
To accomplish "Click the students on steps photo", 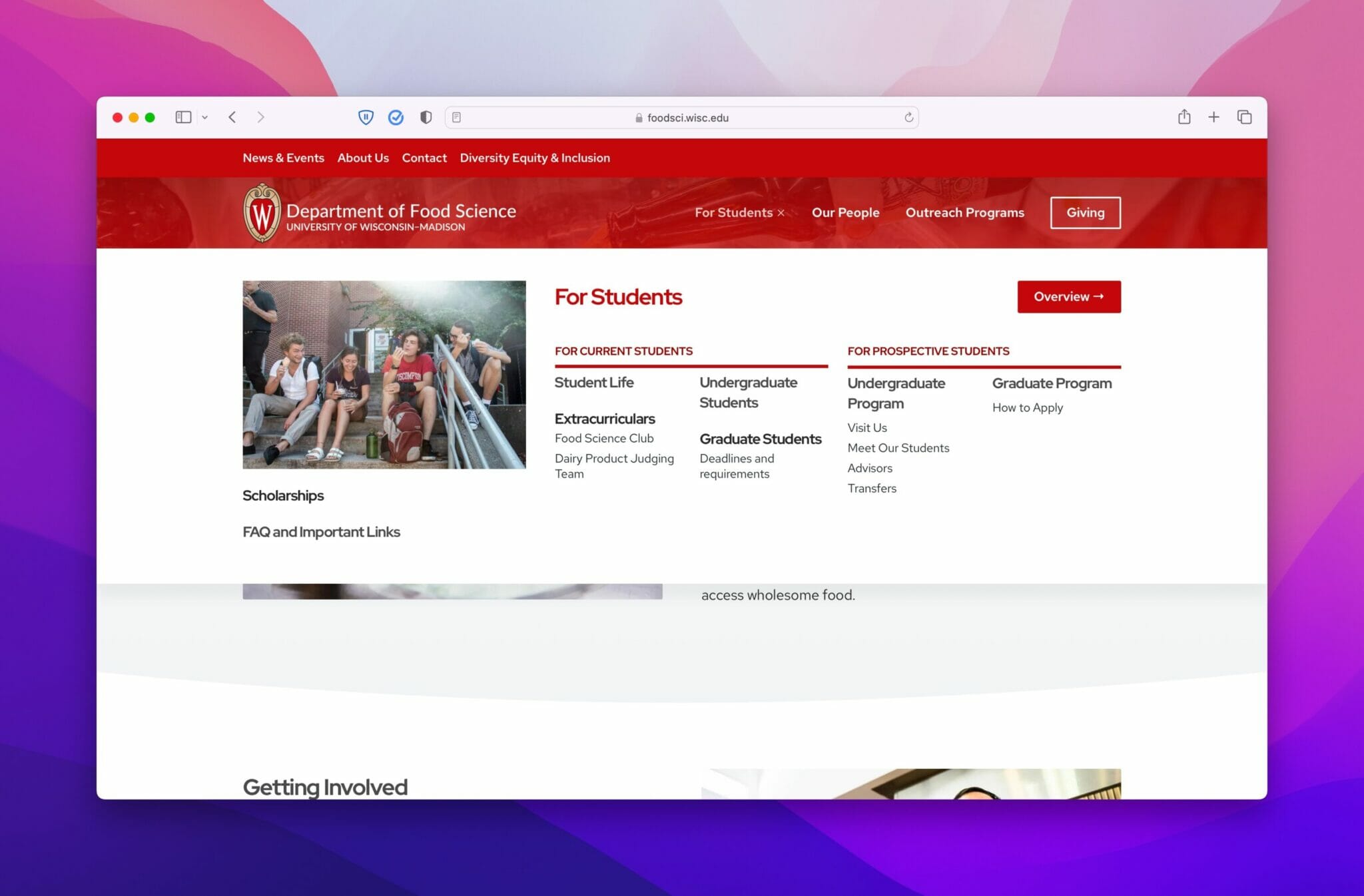I will pyautogui.click(x=384, y=375).
